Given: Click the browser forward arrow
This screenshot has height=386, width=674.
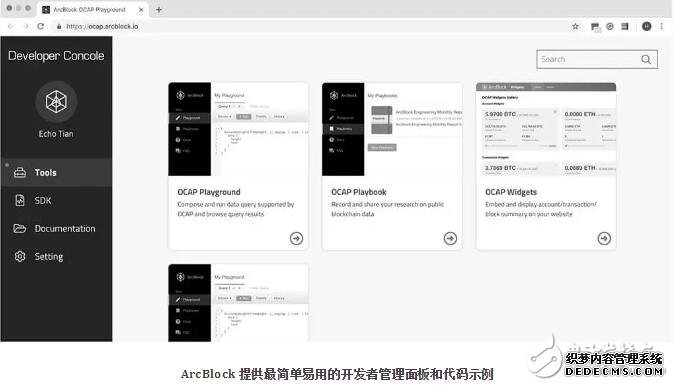Looking at the screenshot, I should tap(26, 26).
